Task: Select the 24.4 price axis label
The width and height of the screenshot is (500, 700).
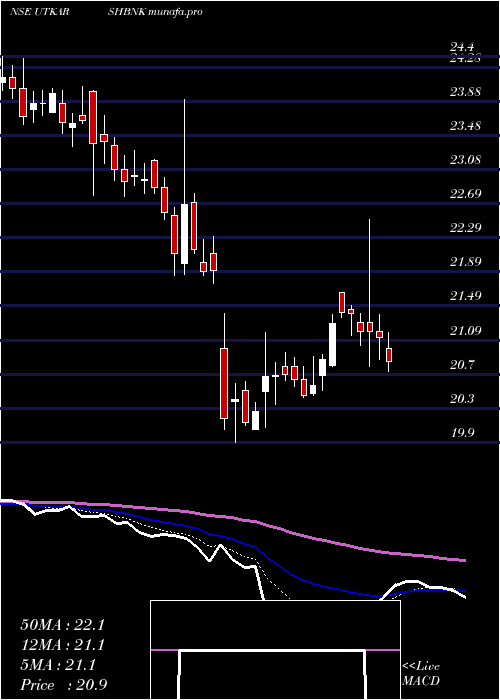Action: tap(462, 46)
